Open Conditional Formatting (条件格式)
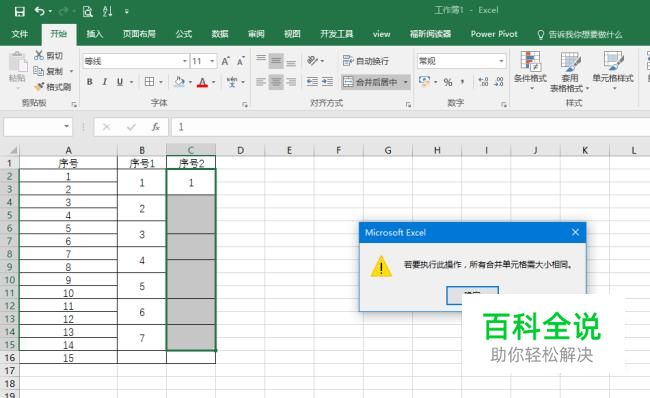Viewport: 650px width, 398px height. tap(530, 70)
